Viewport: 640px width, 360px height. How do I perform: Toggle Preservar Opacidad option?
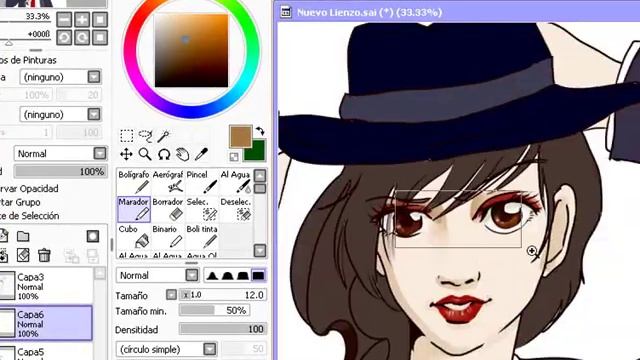click(x=29, y=189)
